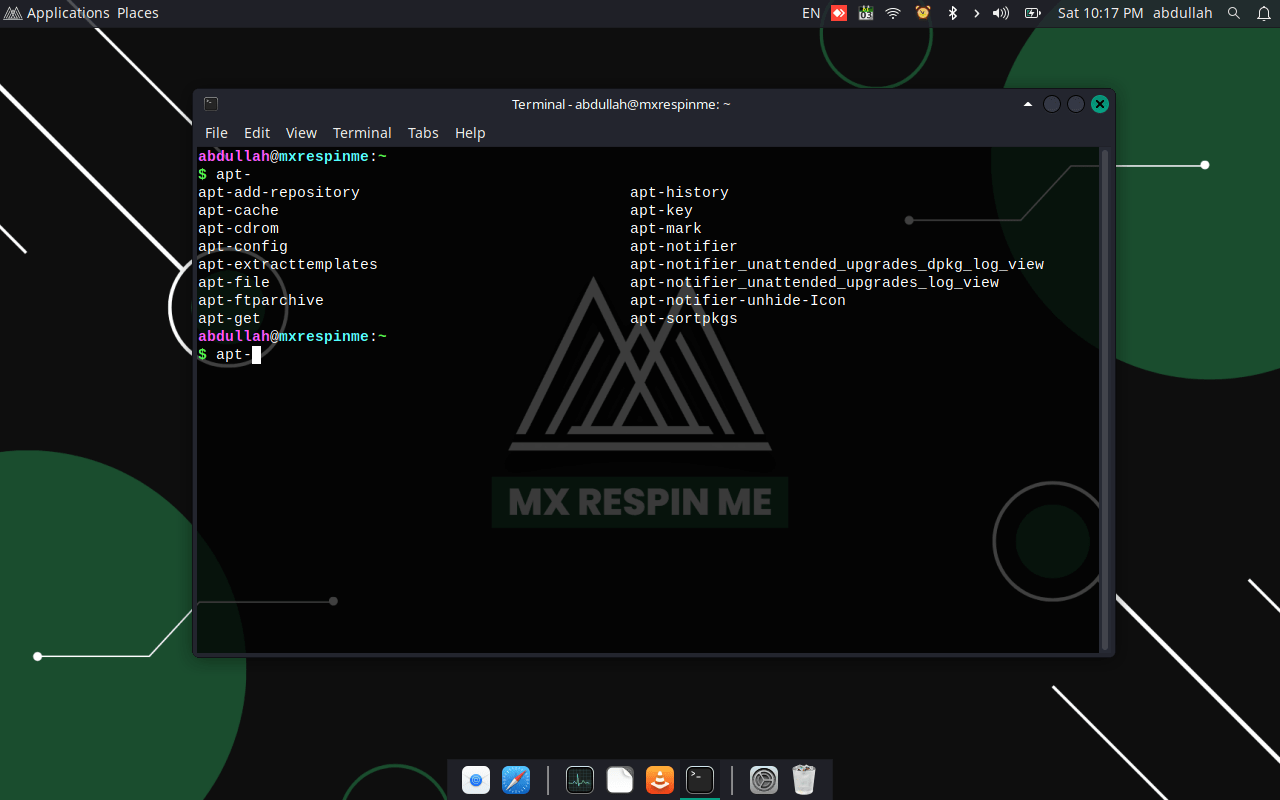Open the battery power indicator

point(1032,13)
